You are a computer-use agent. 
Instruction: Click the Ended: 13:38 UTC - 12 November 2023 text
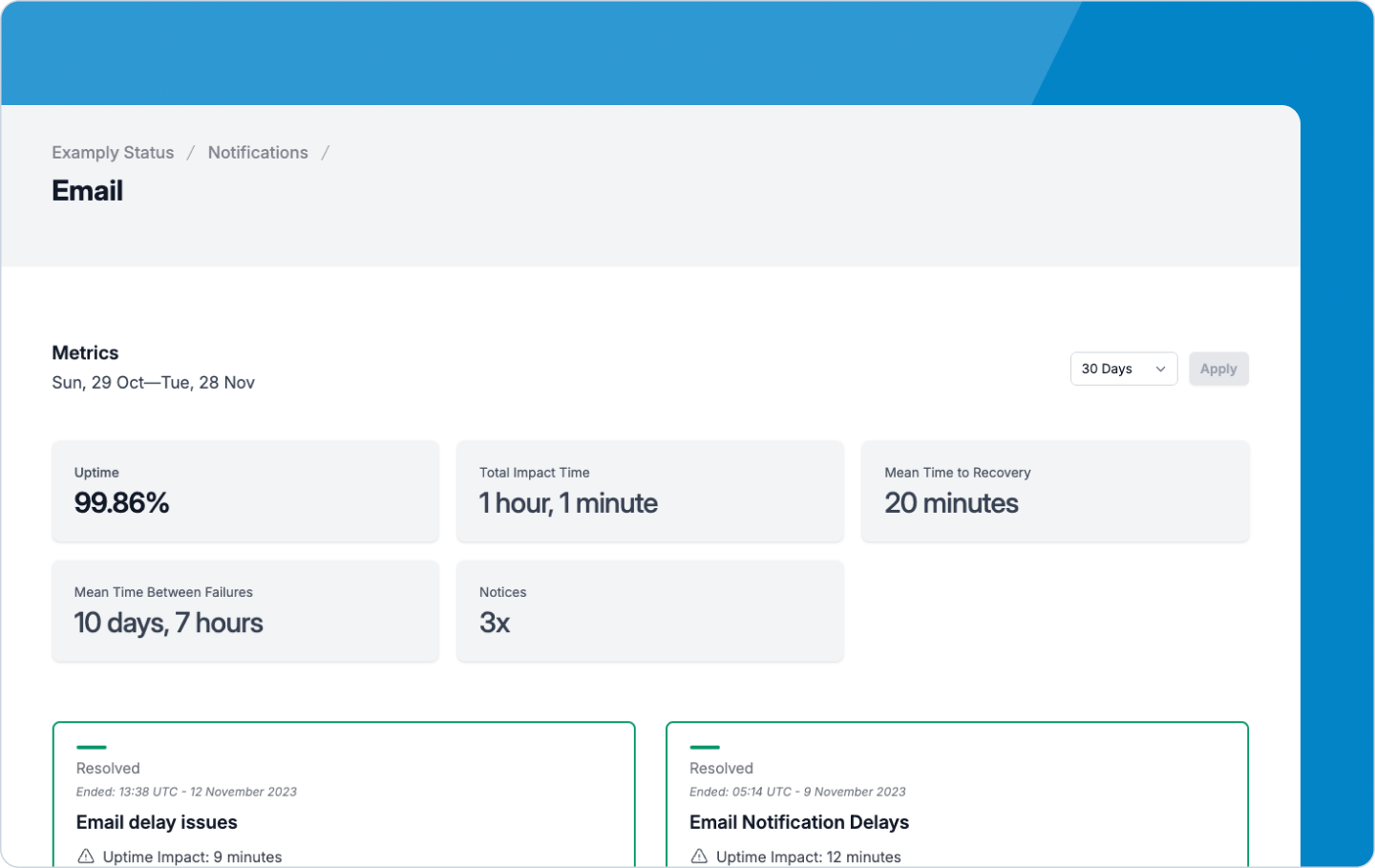186,792
